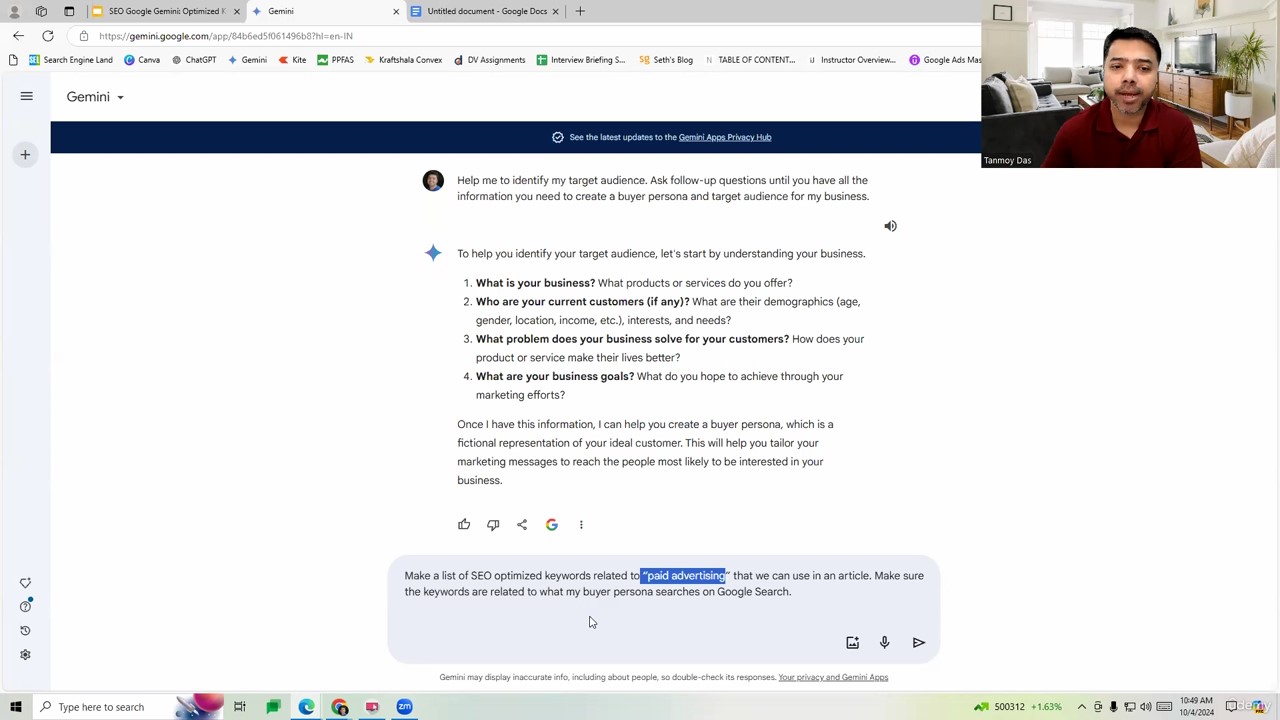1280x720 pixels.
Task: Open Interview Briefing bookmark
Action: [x=580, y=60]
